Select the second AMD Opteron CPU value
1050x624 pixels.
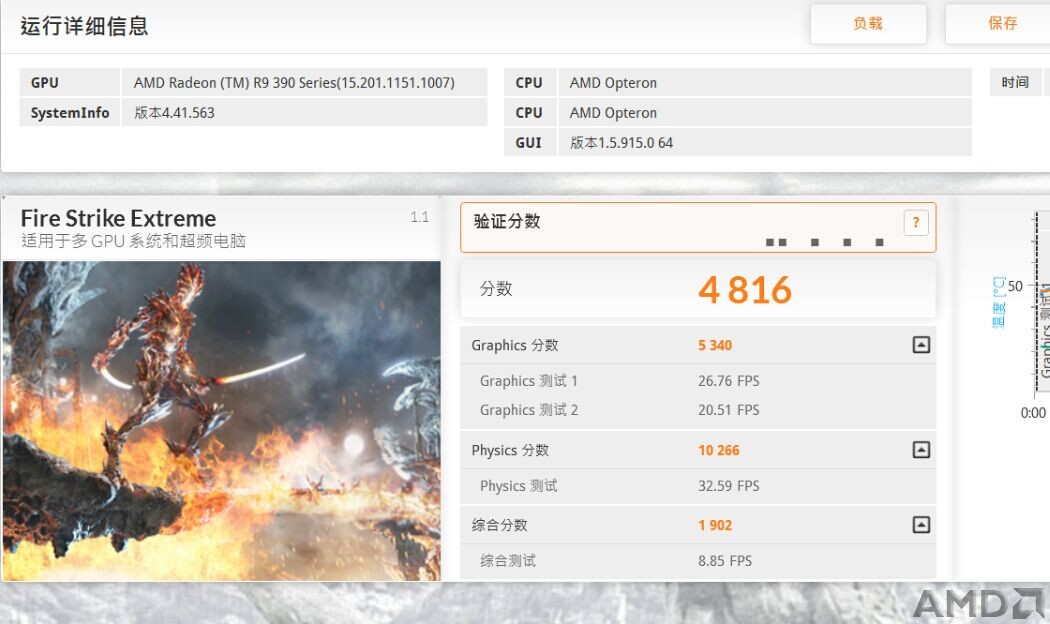pos(765,112)
